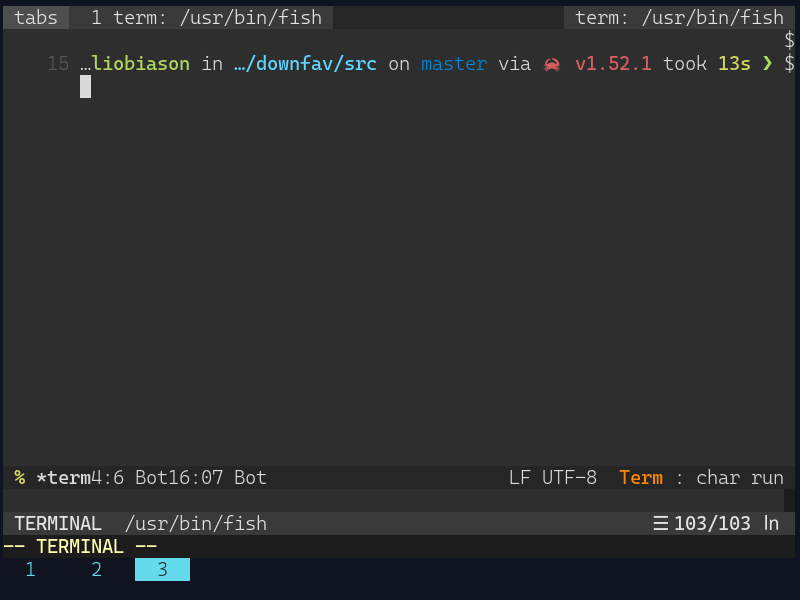Click the red crab Rust icon
Screen dimensions: 800x600
(x=552, y=65)
